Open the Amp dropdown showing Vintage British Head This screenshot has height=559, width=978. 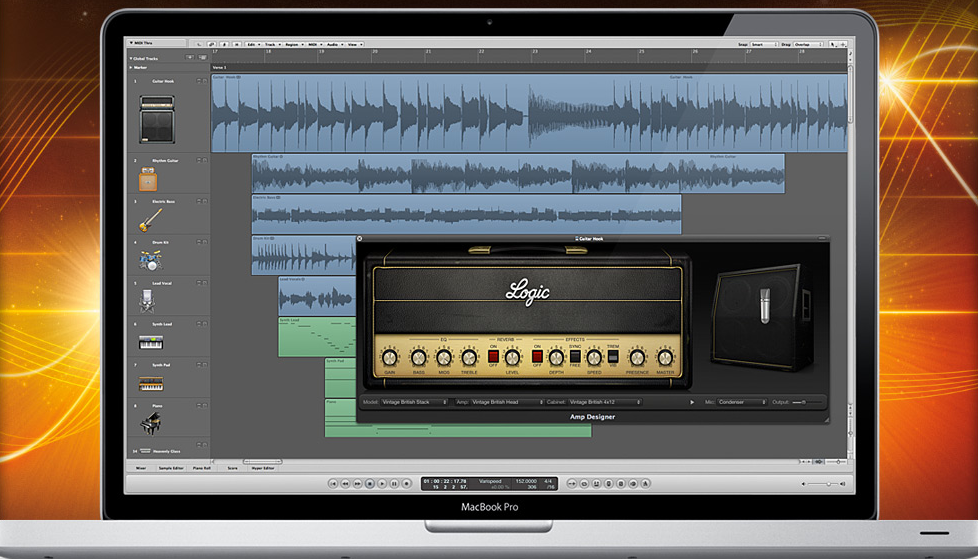(x=507, y=402)
